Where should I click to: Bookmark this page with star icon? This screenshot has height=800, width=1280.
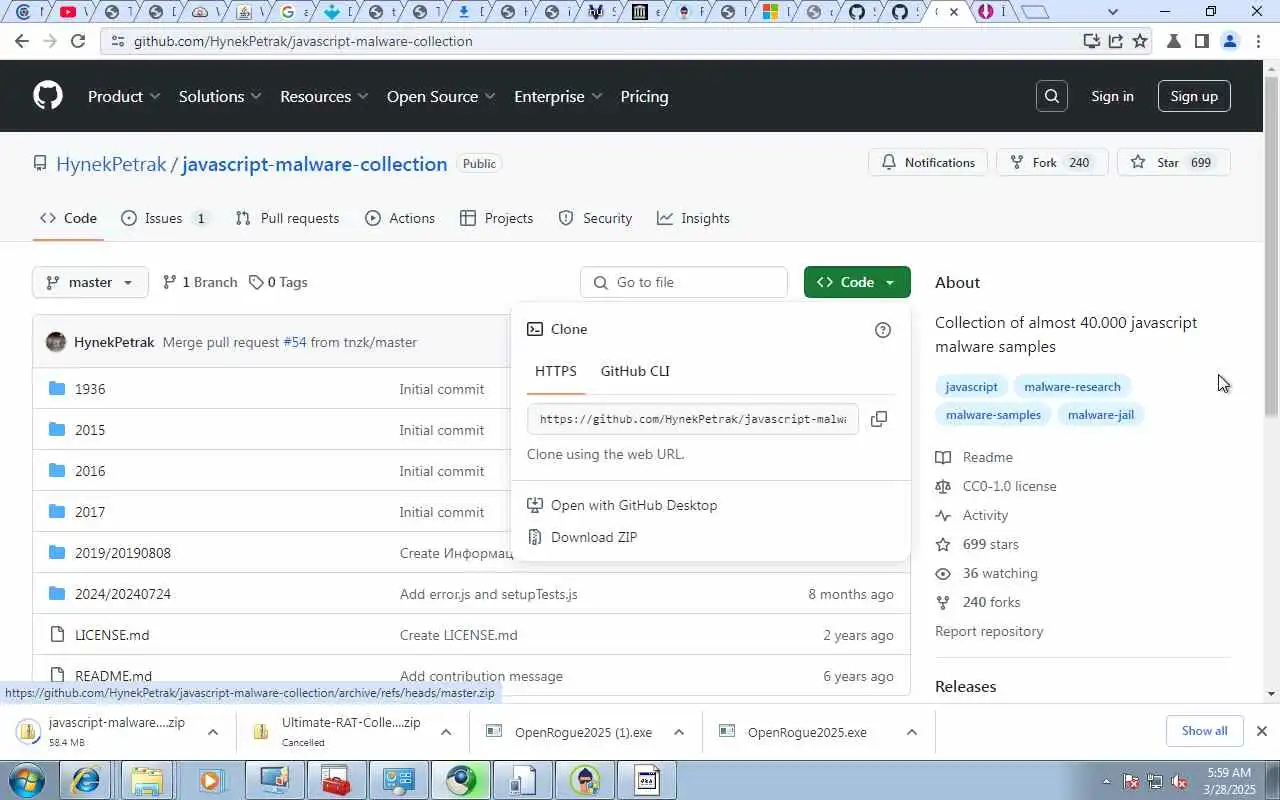click(1140, 41)
